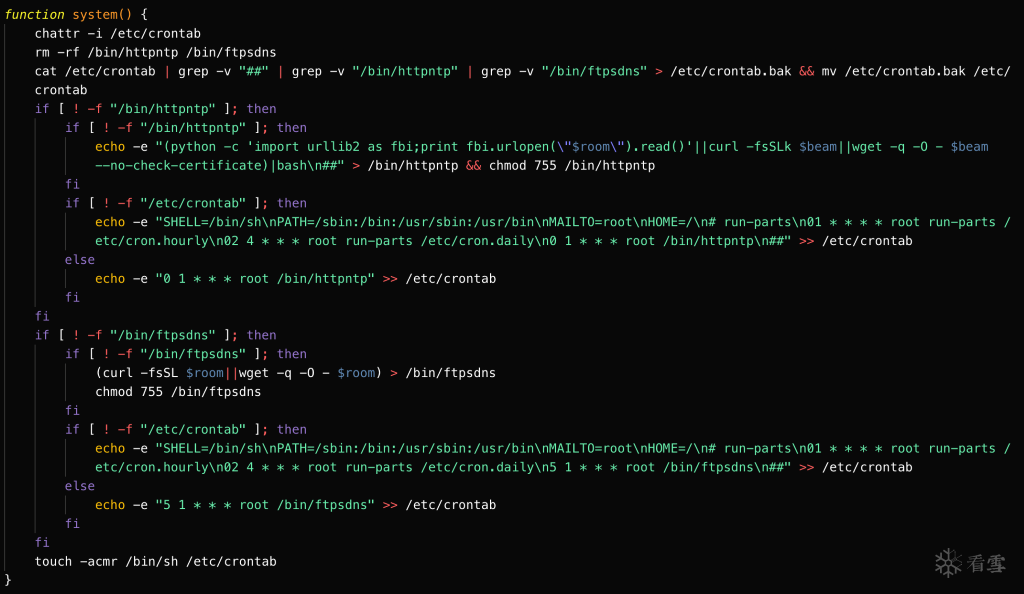Click '(curl -fsSL' at the start of the download line
Viewport: 1024px width, 594px height.
[x=136, y=373]
